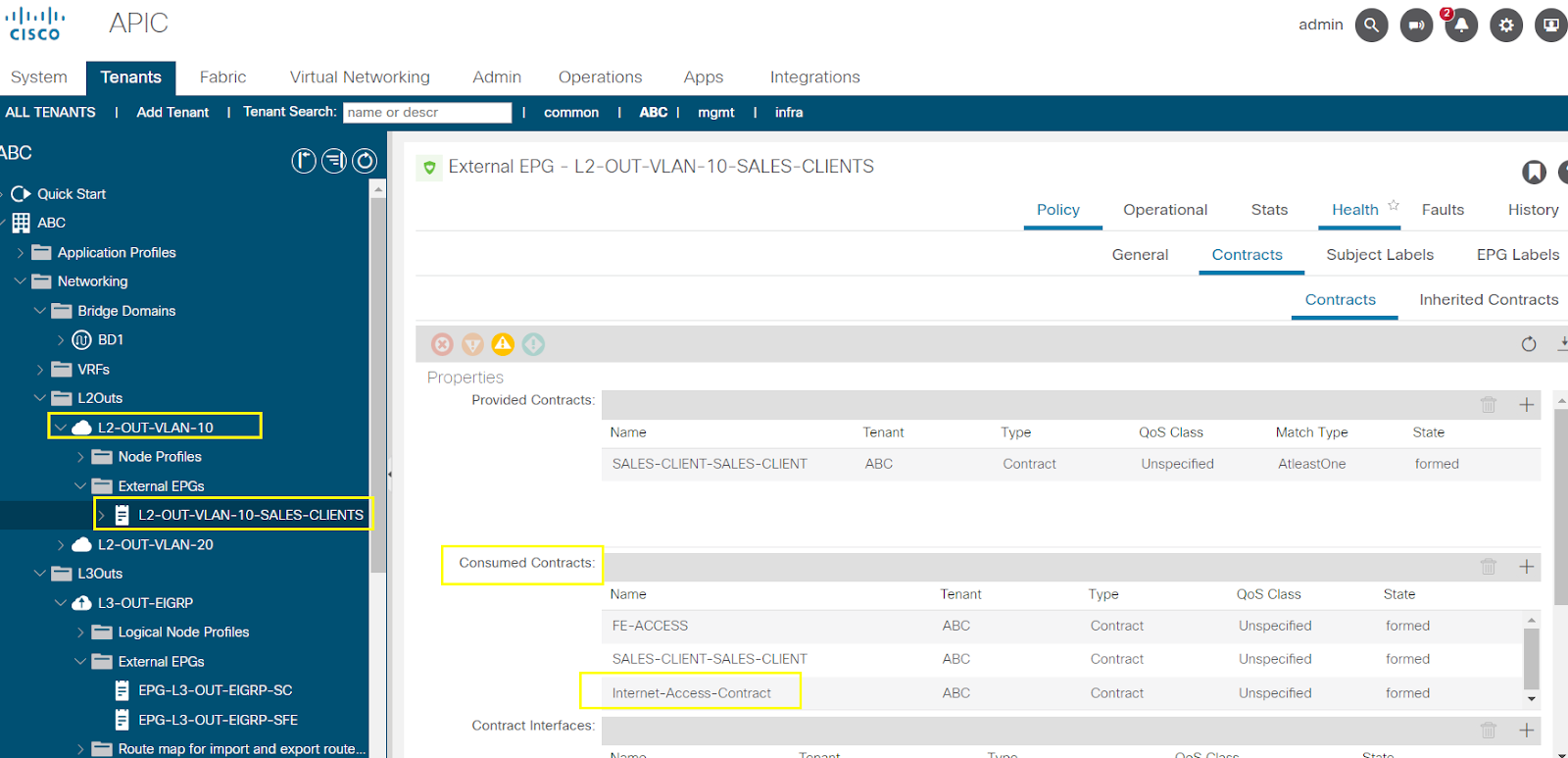Collapse the L2Outs folder

[x=40, y=398]
